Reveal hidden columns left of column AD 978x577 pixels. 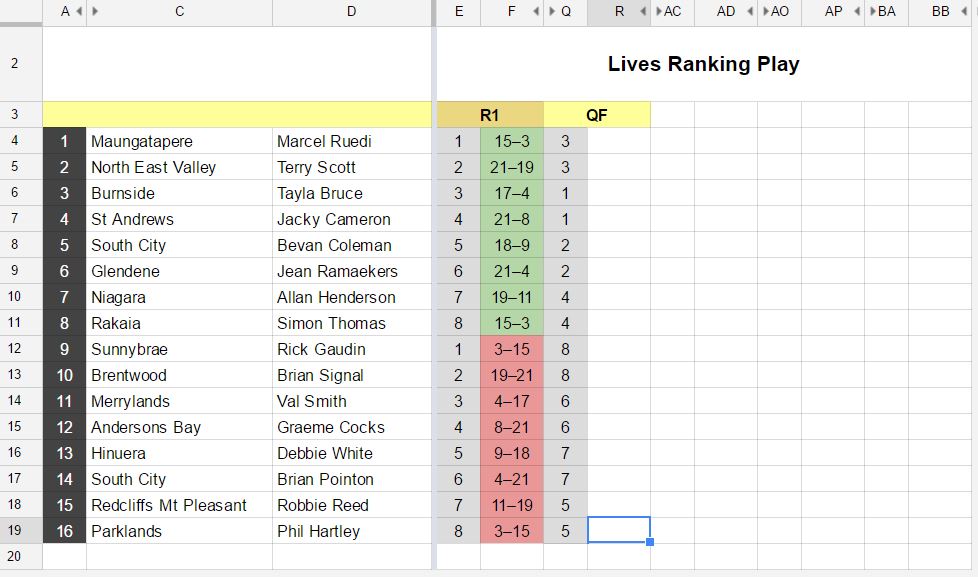(x=658, y=11)
